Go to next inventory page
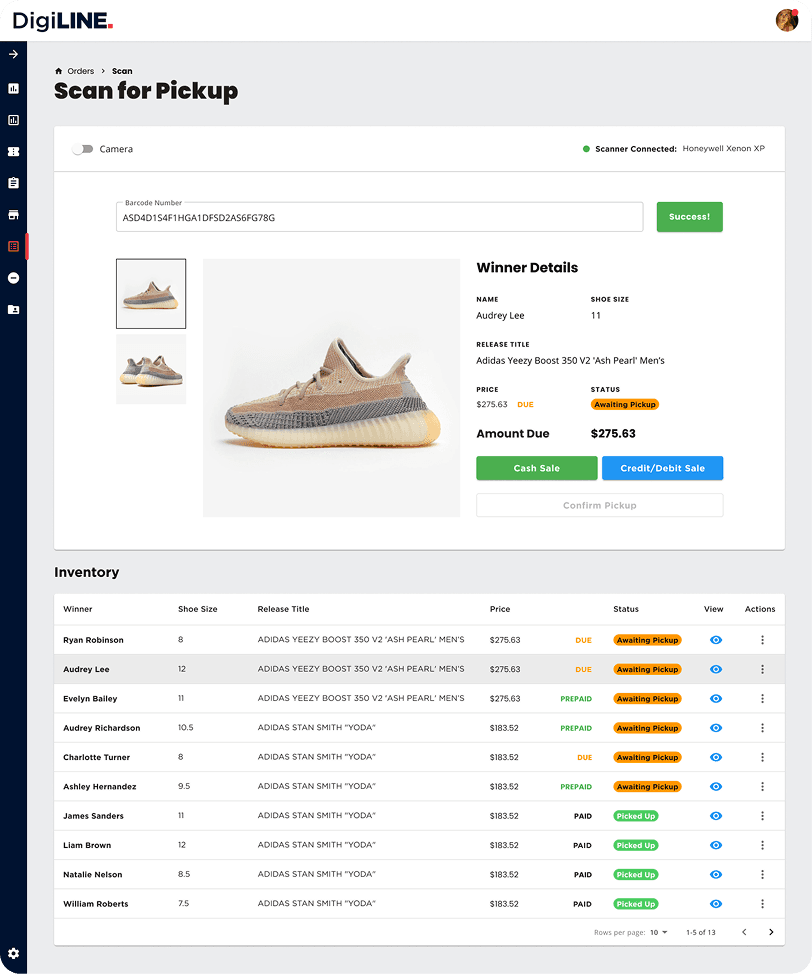 [x=771, y=932]
